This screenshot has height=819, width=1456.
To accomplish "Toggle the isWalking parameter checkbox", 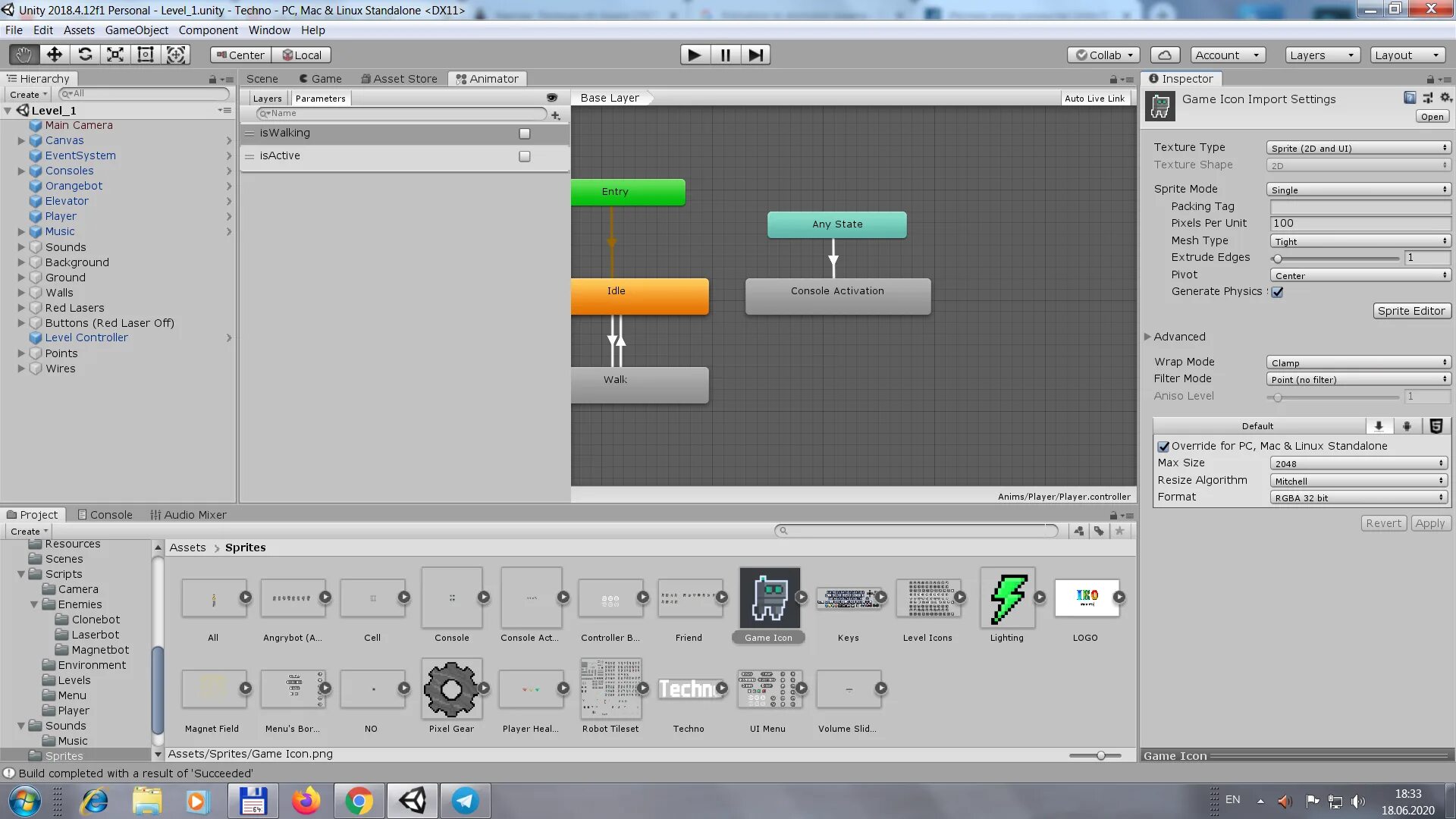I will [524, 133].
